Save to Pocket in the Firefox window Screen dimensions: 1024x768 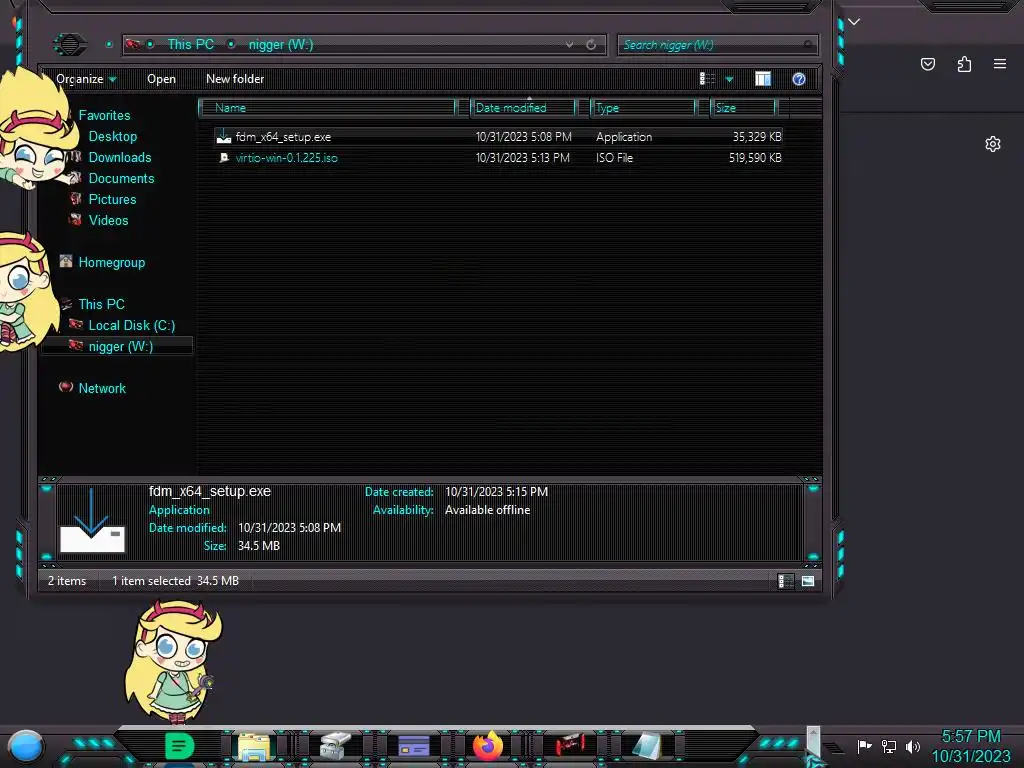click(x=928, y=64)
